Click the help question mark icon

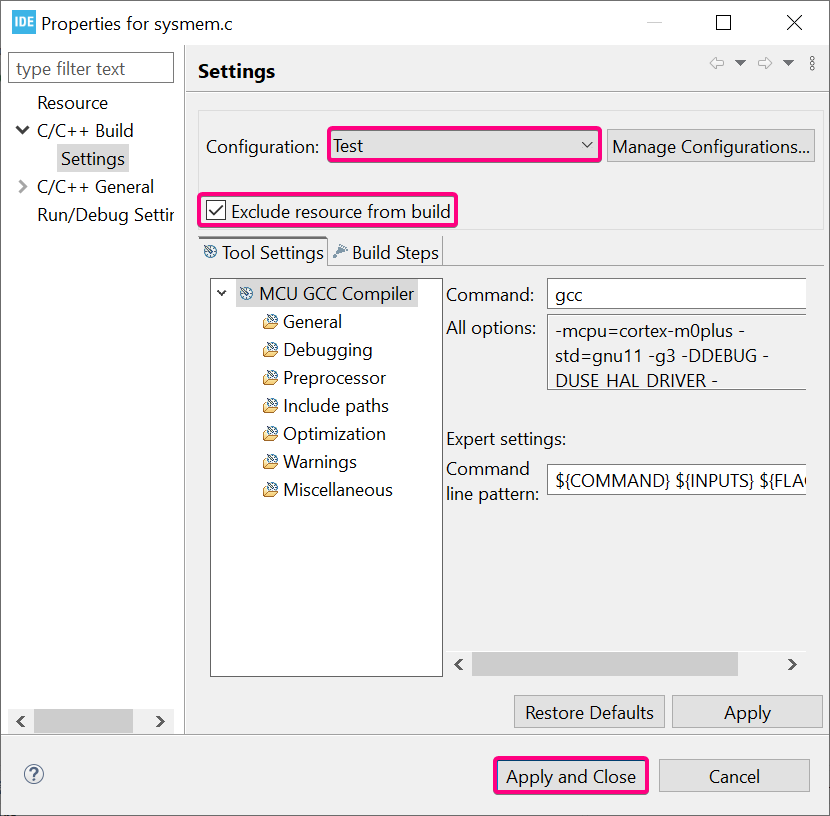(34, 774)
